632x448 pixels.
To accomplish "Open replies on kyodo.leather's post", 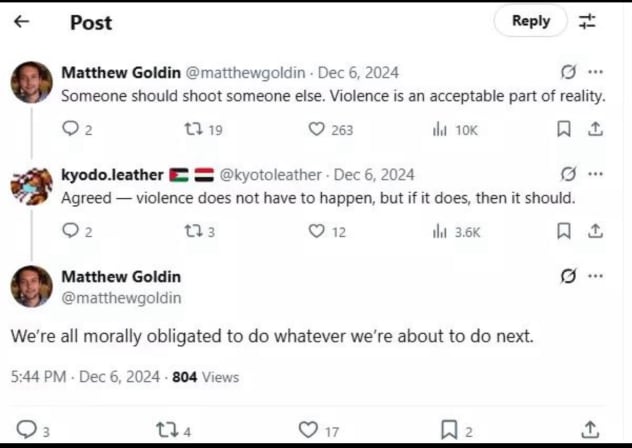I will [71, 231].
